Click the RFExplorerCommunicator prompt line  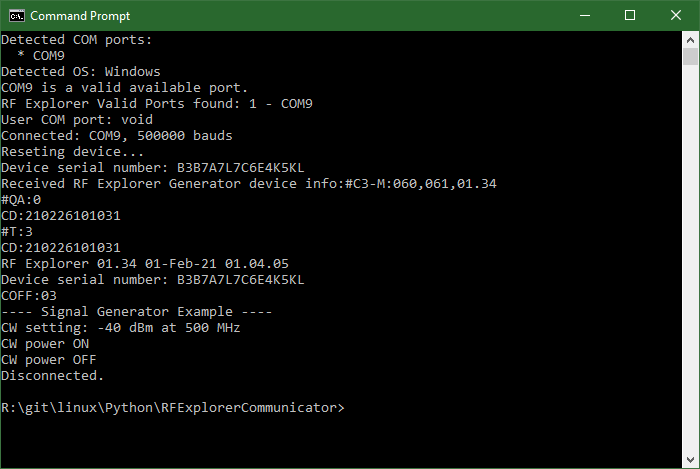pyautogui.click(x=172, y=408)
